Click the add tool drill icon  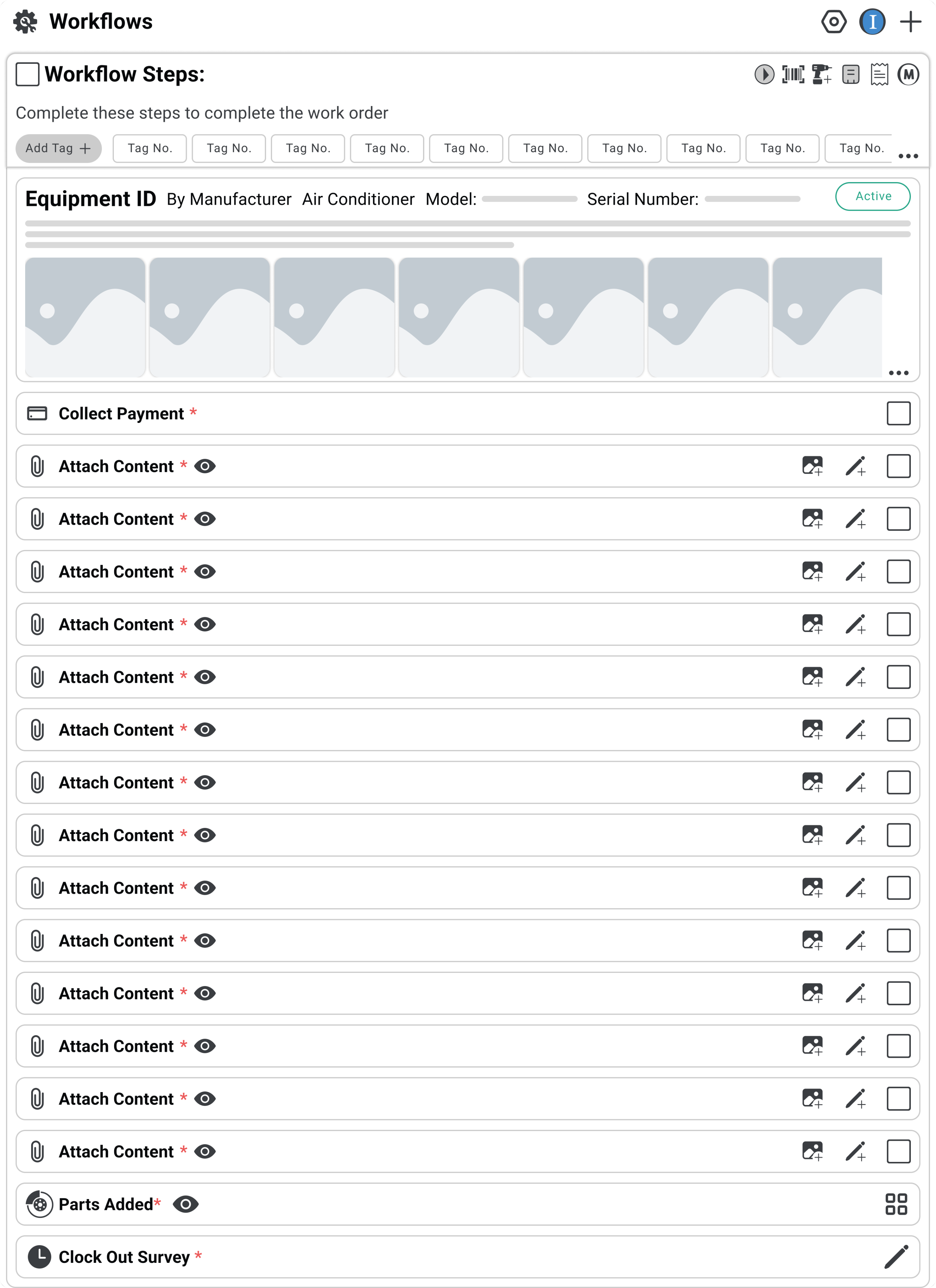[822, 75]
